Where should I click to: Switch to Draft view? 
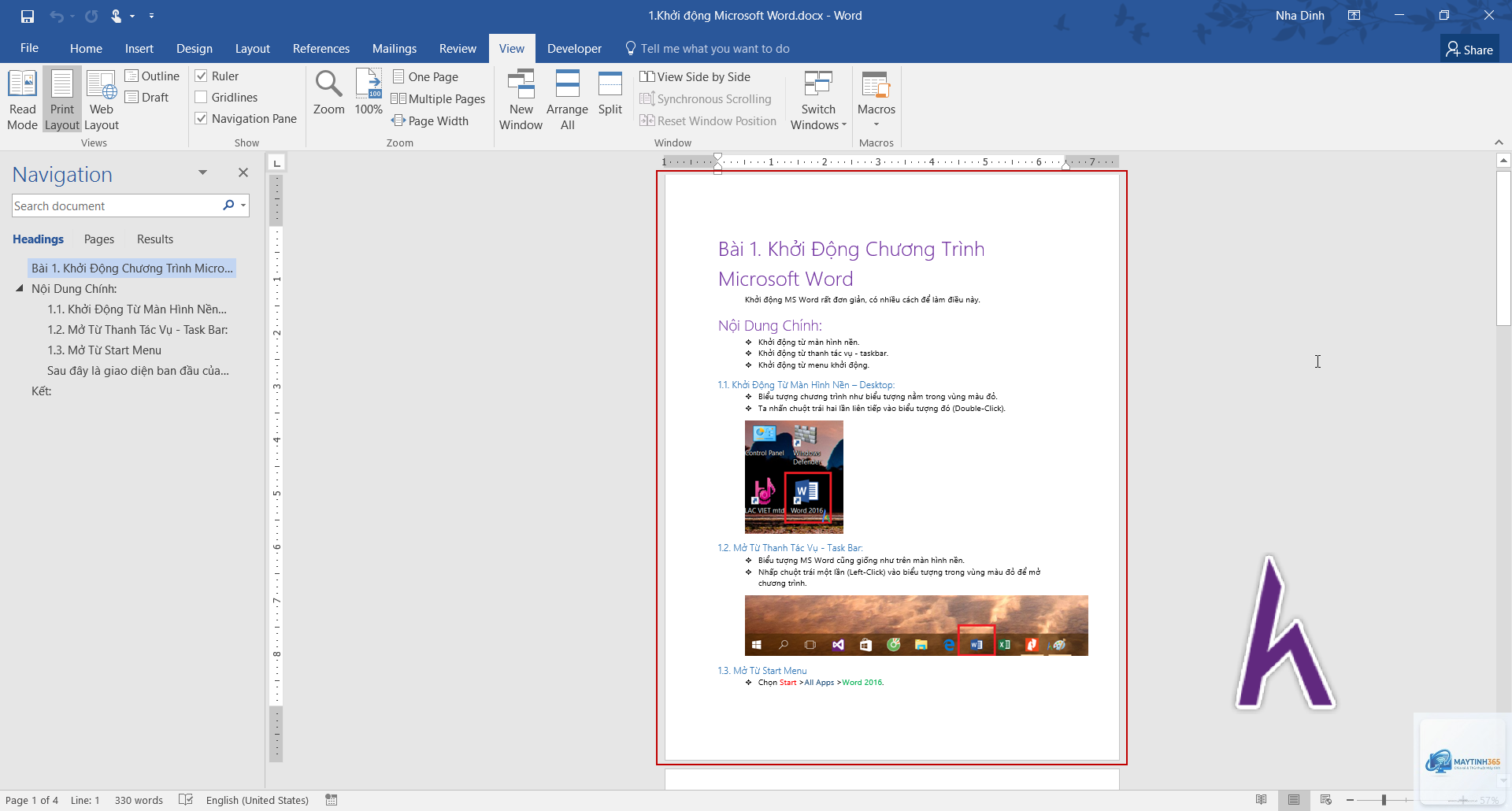(x=147, y=98)
